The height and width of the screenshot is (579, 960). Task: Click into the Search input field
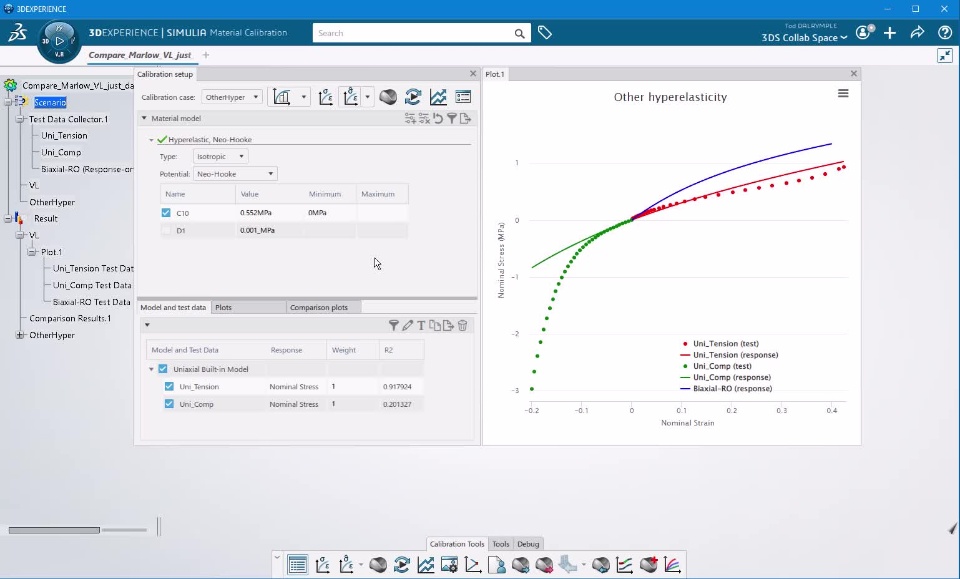[x=413, y=33]
